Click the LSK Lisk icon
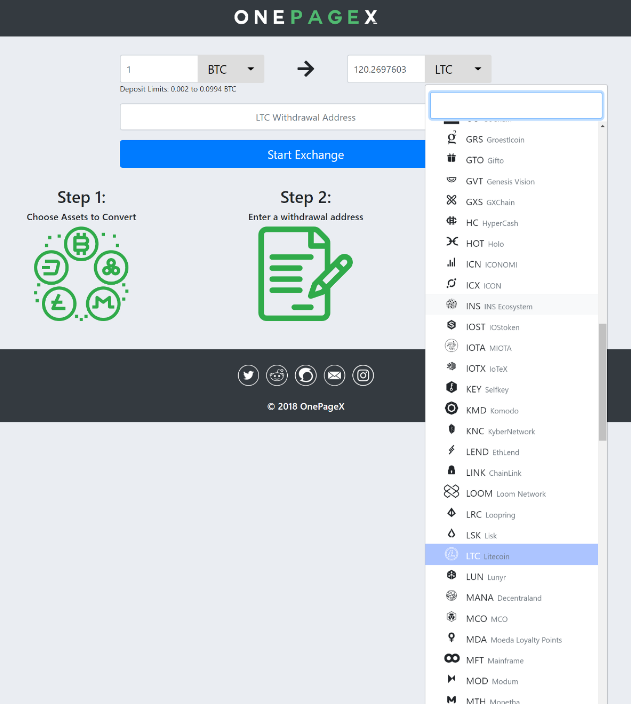This screenshot has height=704, width=631. coord(451,533)
